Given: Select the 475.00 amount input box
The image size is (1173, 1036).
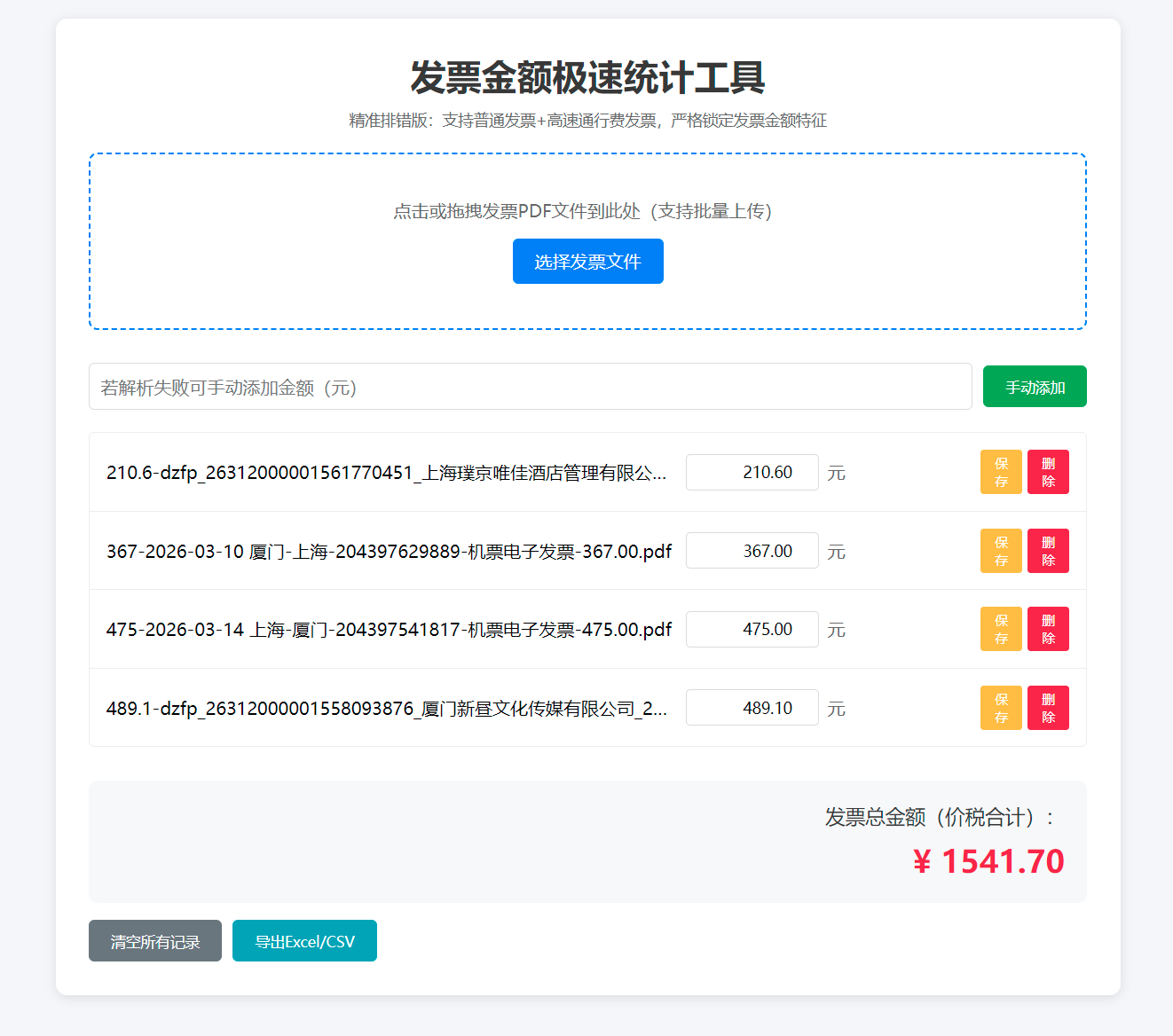Looking at the screenshot, I should (x=752, y=629).
